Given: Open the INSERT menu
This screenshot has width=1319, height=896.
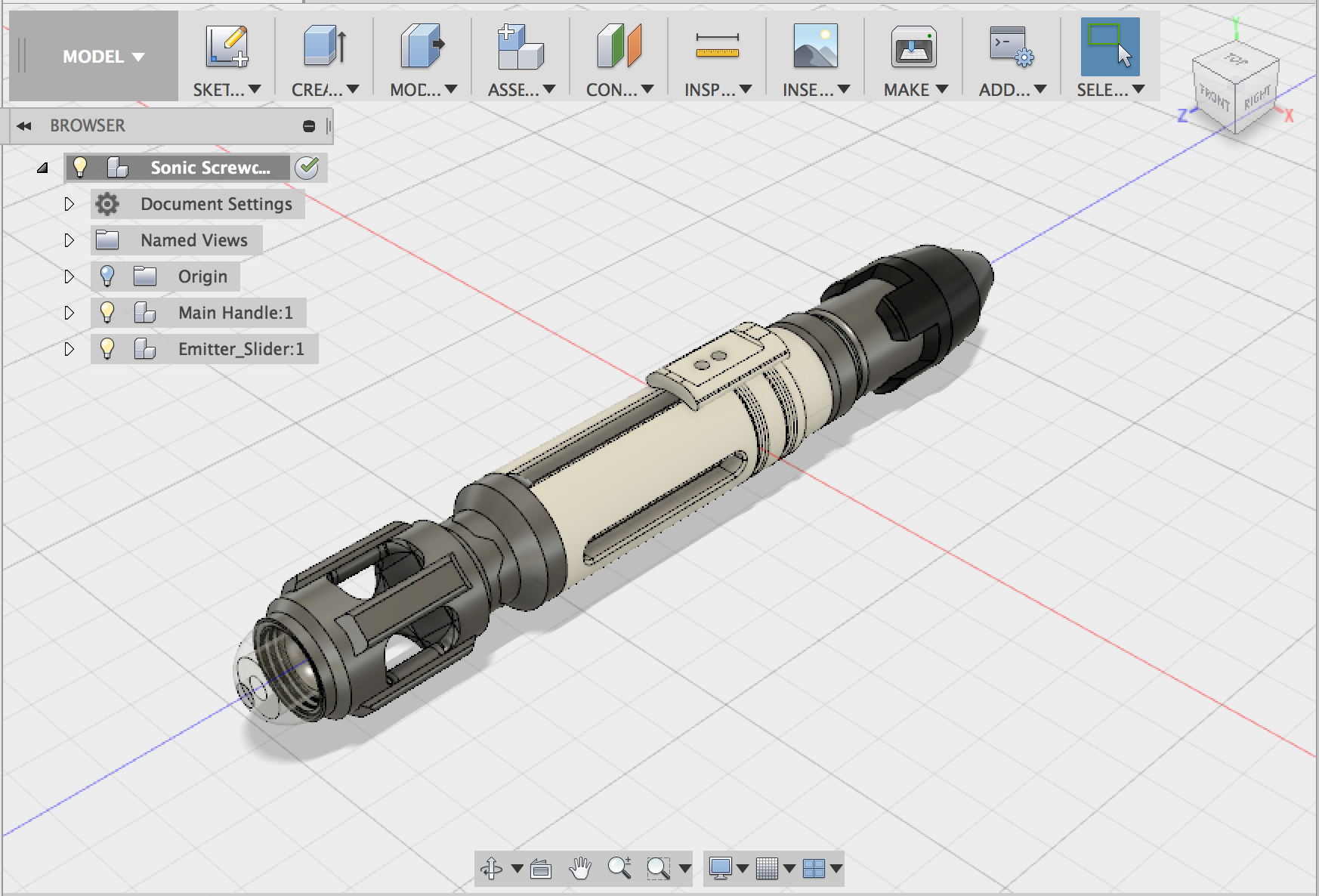Looking at the screenshot, I should [816, 90].
